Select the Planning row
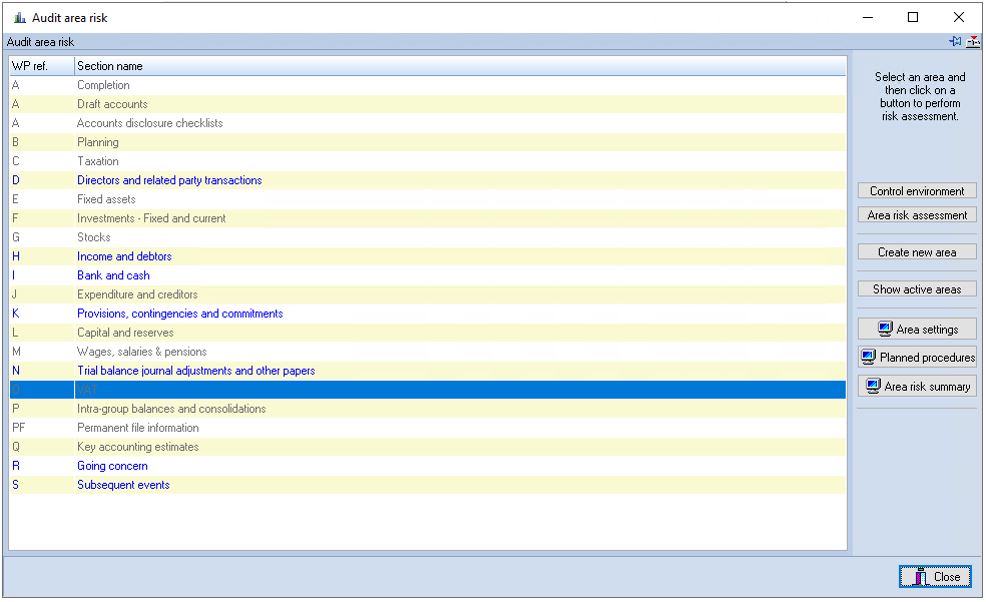This screenshot has width=986, height=602. [x=428, y=142]
